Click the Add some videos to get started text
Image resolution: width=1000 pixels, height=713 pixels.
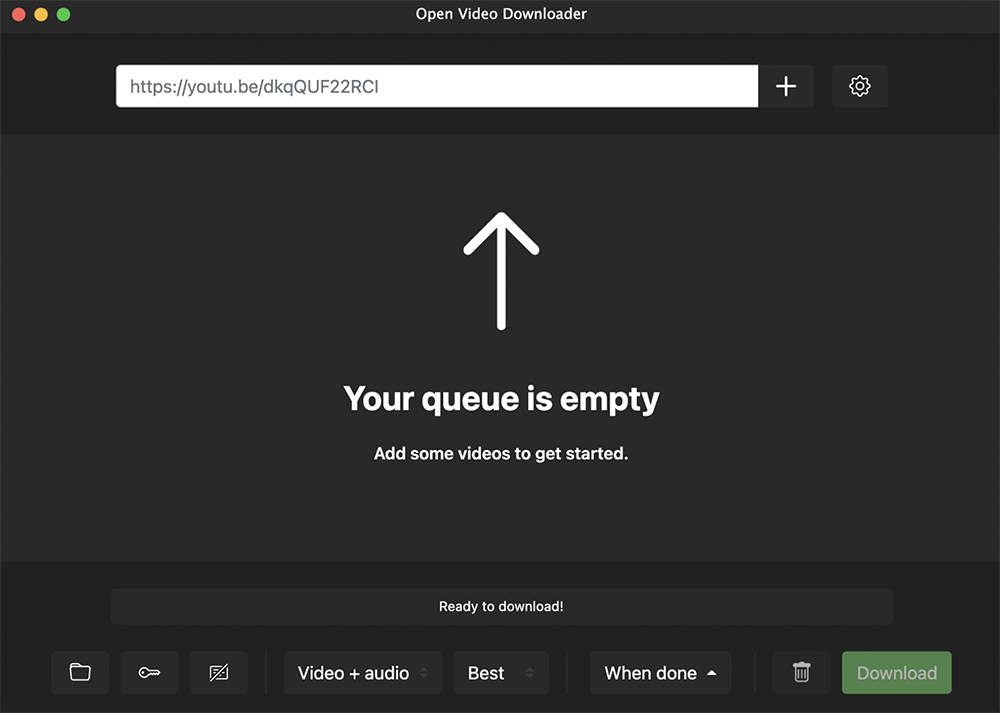[501, 453]
